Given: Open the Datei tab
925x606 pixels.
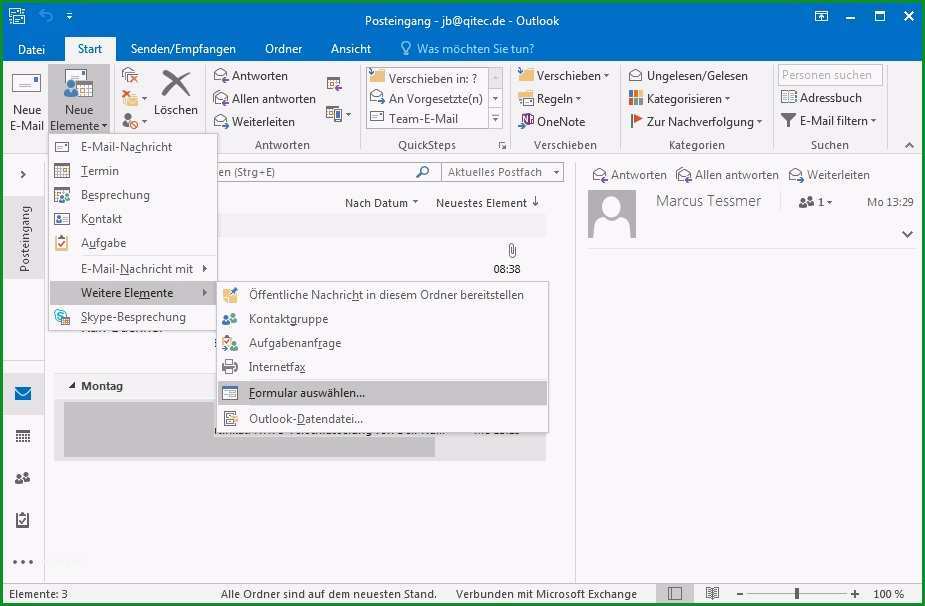Looking at the screenshot, I should tap(31, 49).
